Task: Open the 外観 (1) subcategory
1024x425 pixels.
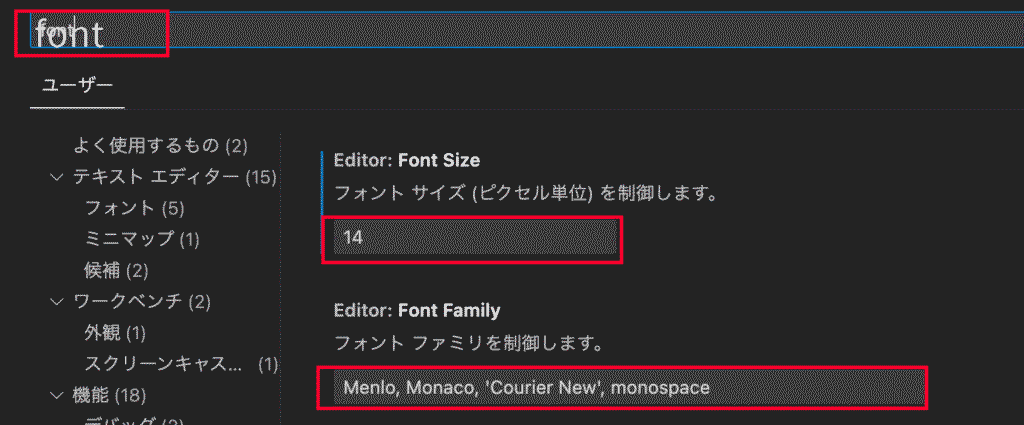Action: point(115,332)
